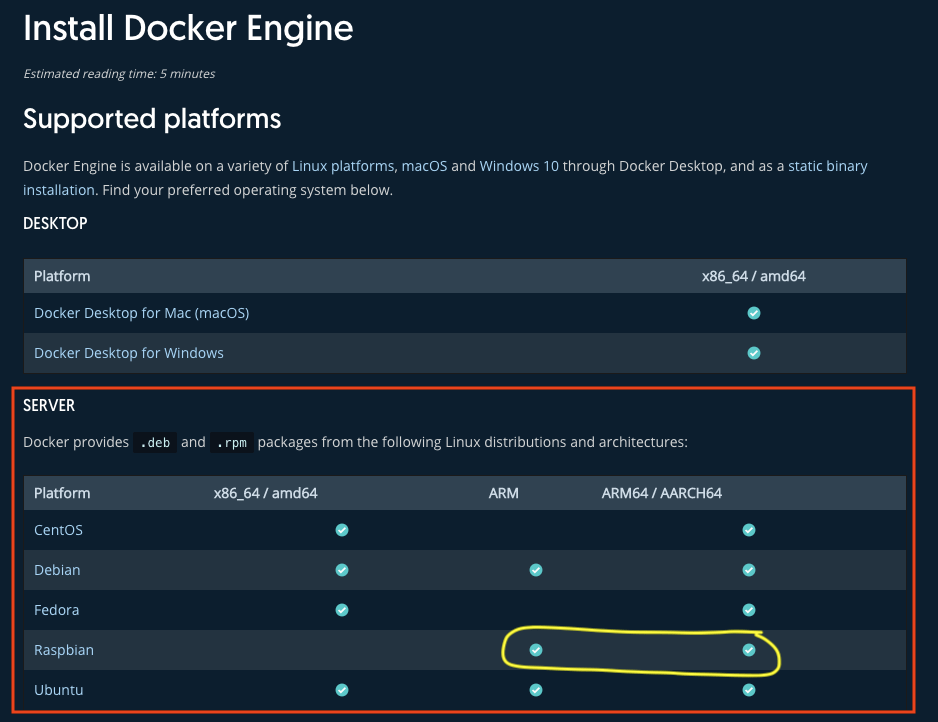The width and height of the screenshot is (938, 722).
Task: Open the CentOS platform link
Action: (x=58, y=530)
